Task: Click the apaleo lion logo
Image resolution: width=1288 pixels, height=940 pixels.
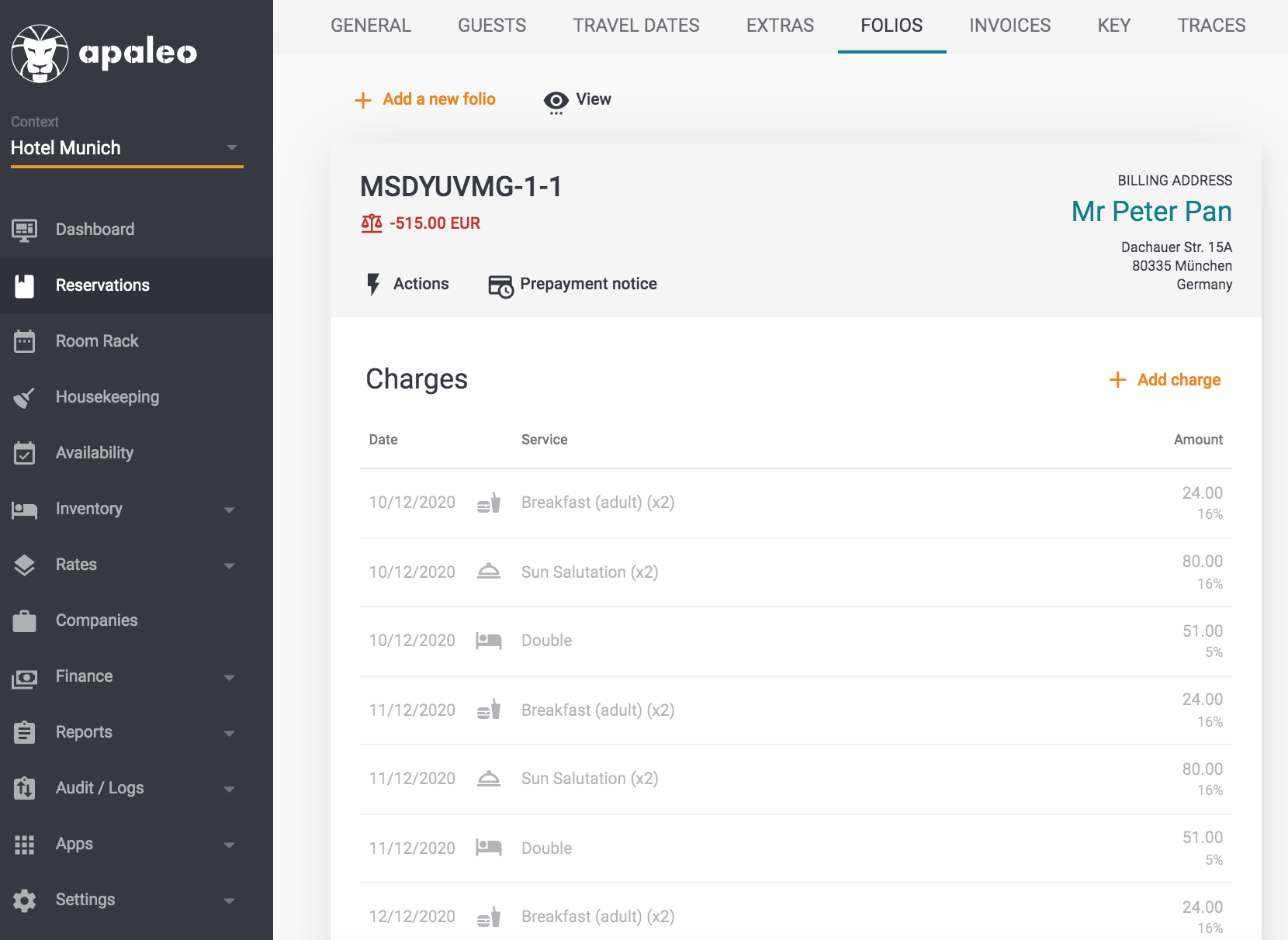Action: (40, 54)
